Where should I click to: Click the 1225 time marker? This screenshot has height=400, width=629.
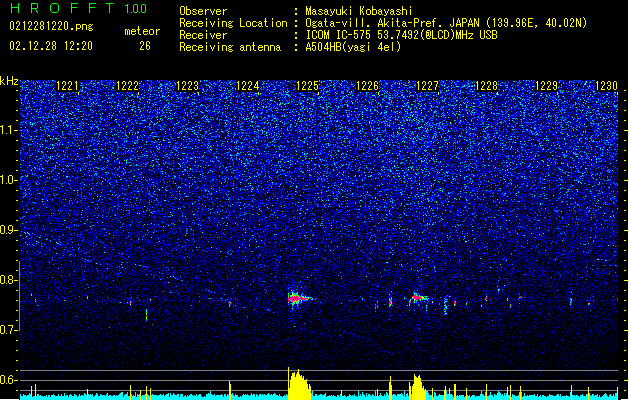(x=307, y=86)
